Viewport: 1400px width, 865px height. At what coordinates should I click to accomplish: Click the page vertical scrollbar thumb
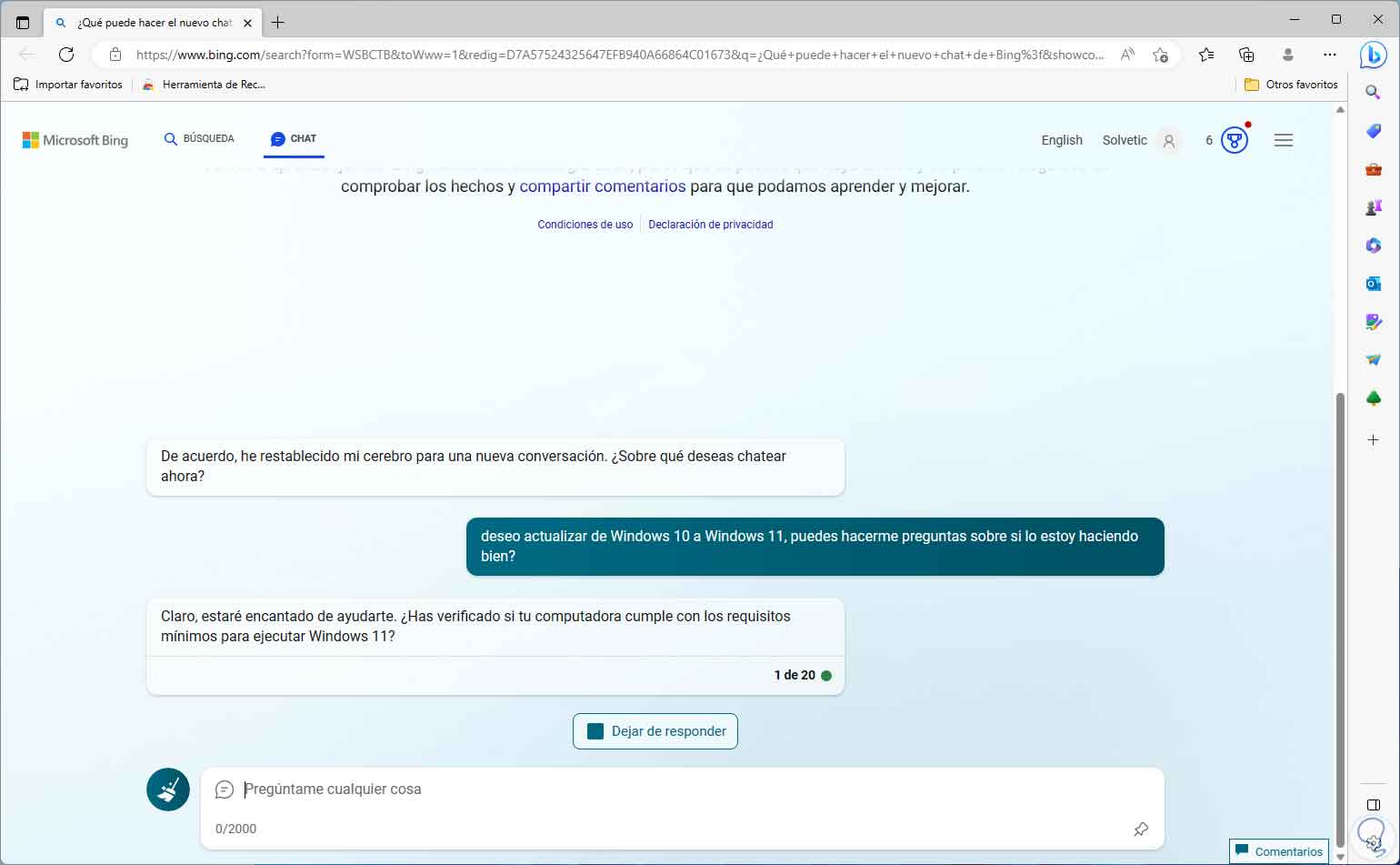tap(1340, 619)
